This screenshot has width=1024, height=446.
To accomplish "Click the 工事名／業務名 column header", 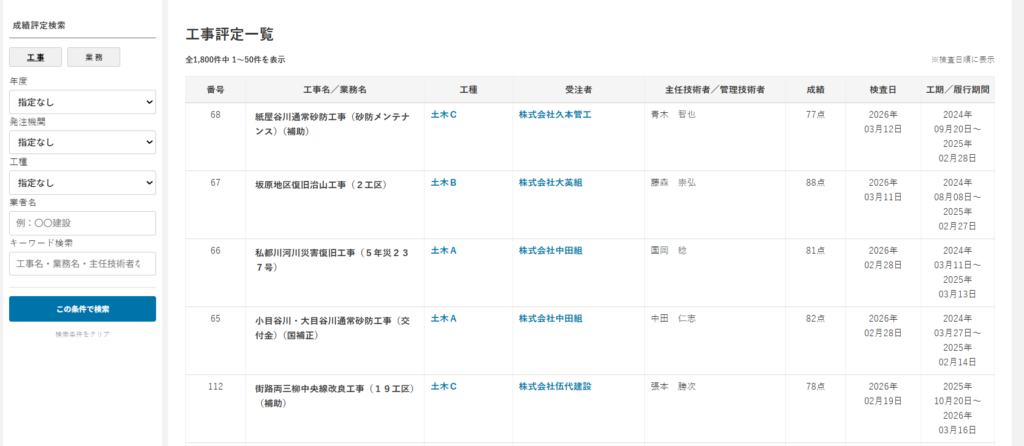I will click(335, 90).
